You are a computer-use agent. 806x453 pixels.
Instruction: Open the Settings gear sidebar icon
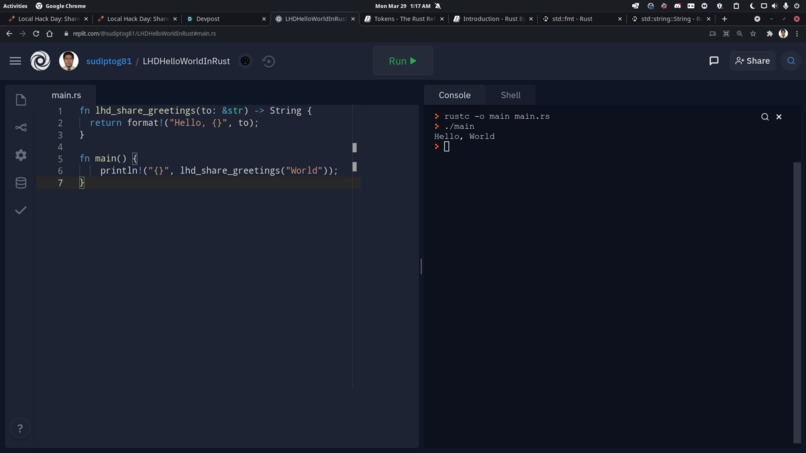pos(21,155)
